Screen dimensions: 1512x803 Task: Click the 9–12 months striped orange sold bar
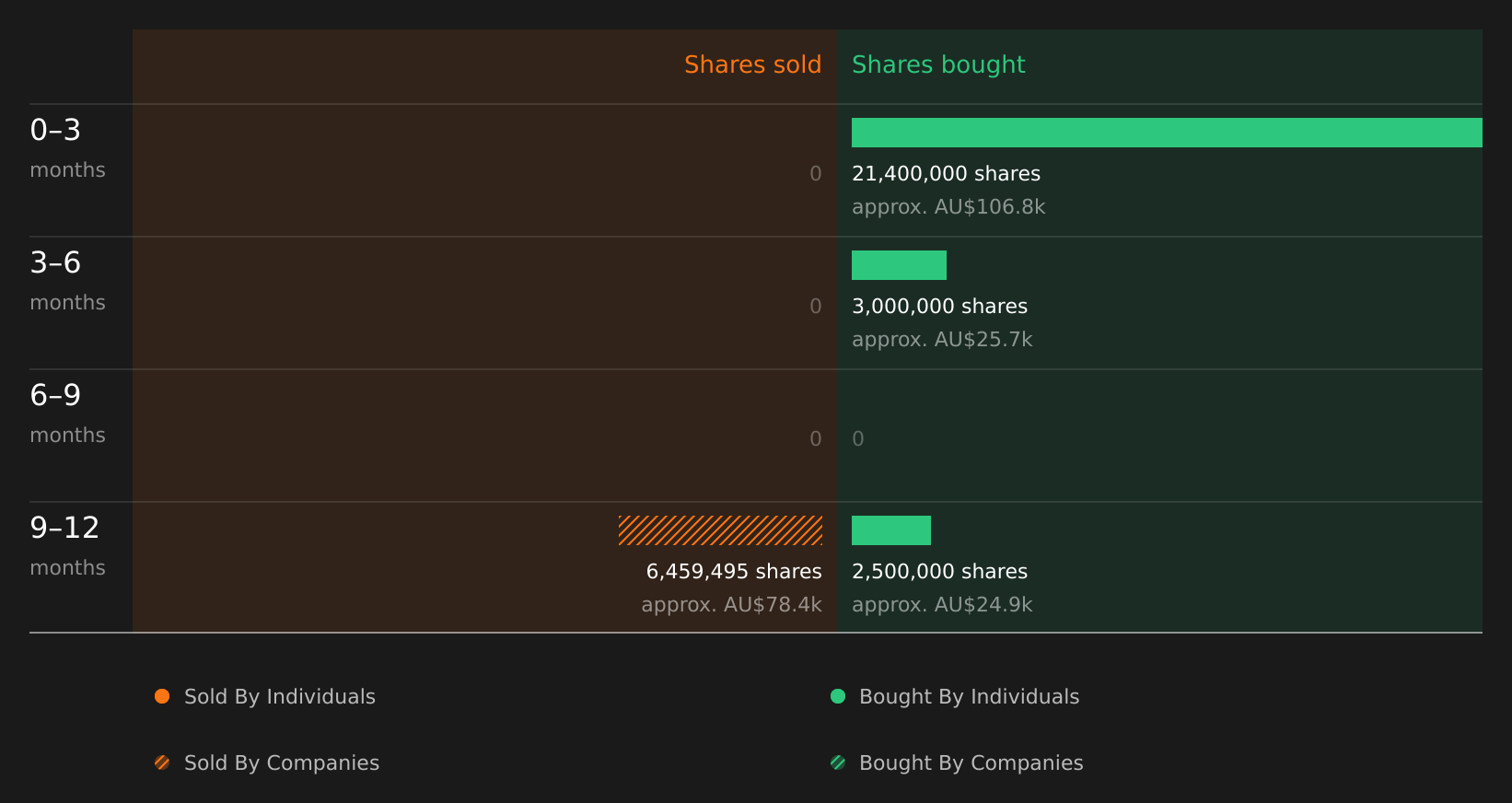point(720,530)
